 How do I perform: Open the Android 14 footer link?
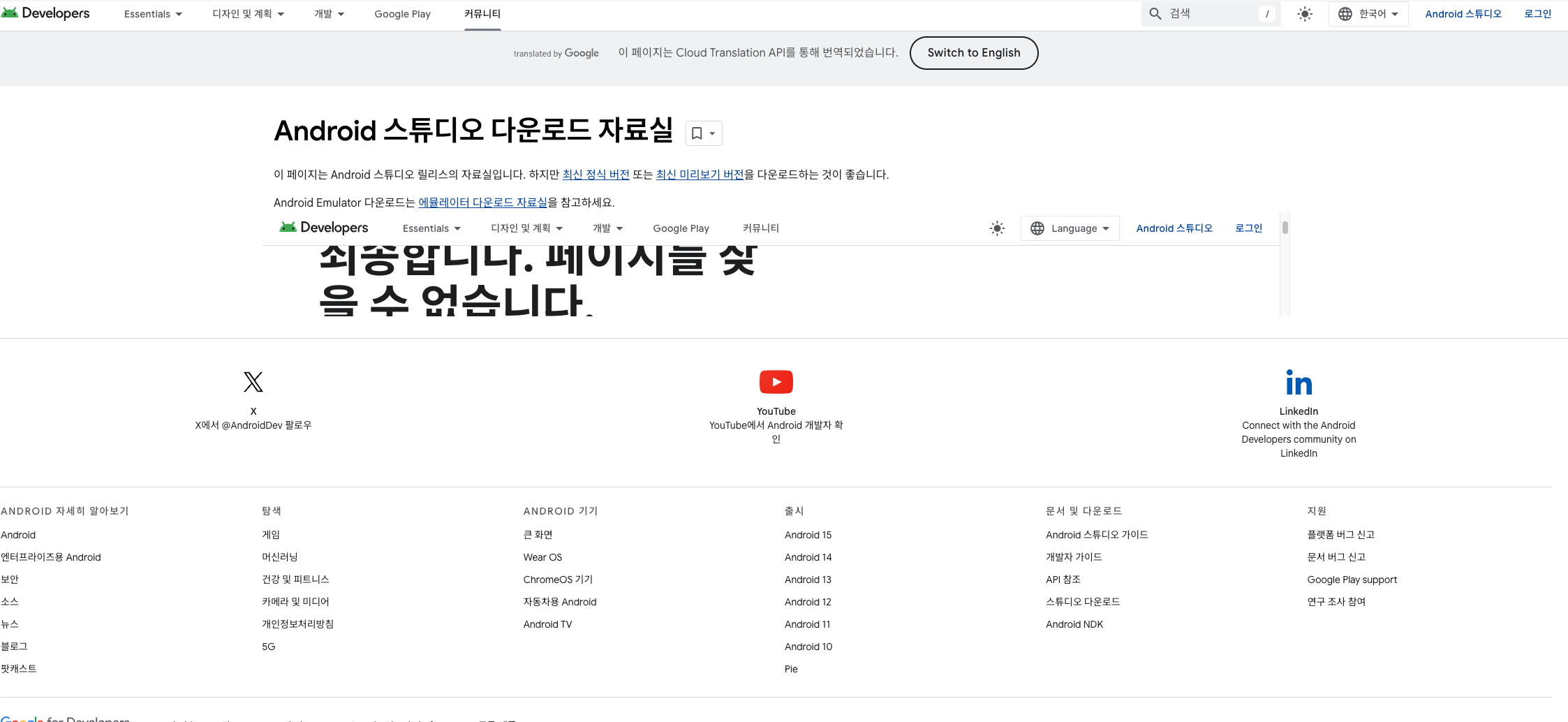coord(808,557)
